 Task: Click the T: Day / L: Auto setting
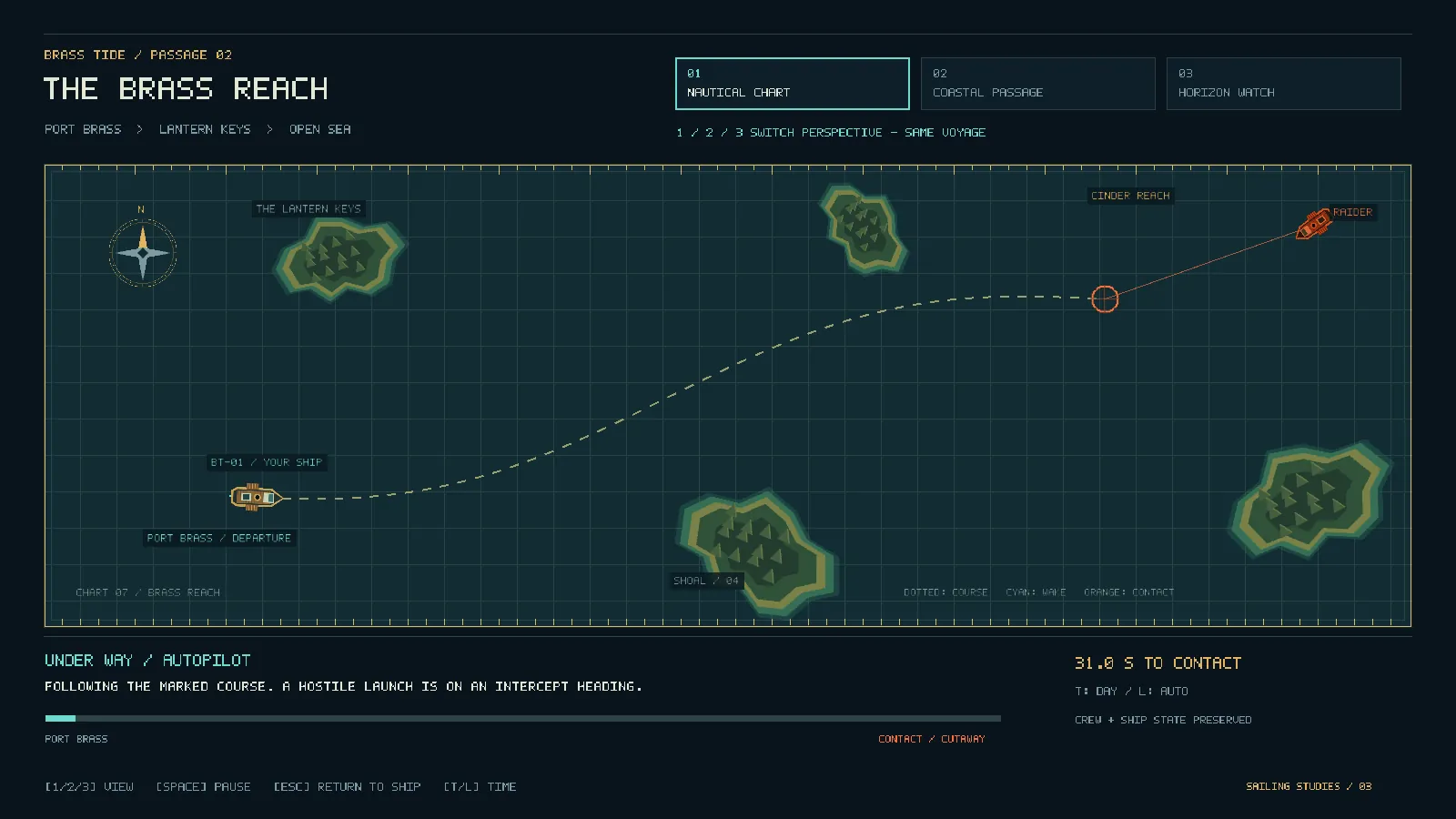[x=1131, y=691]
